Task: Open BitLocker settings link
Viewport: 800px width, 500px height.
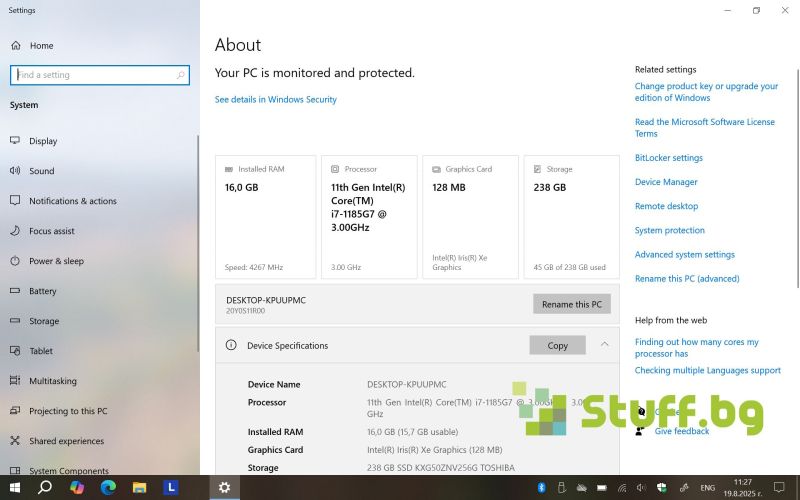Action: click(x=668, y=158)
